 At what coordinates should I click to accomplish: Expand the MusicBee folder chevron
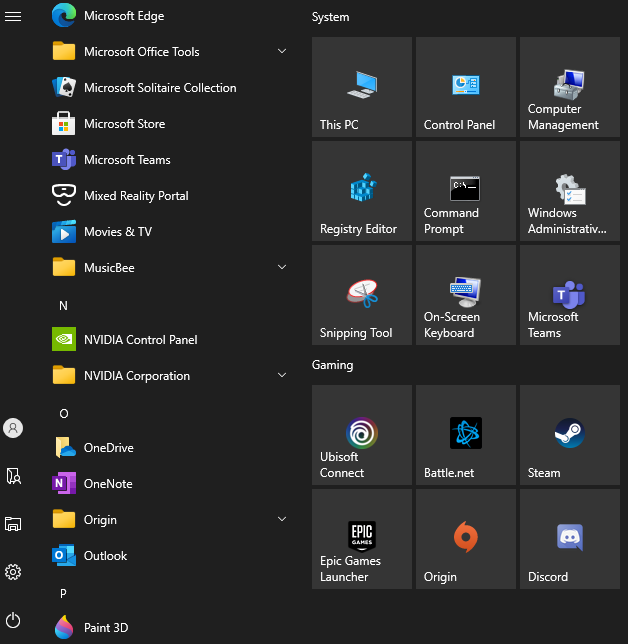tap(282, 267)
